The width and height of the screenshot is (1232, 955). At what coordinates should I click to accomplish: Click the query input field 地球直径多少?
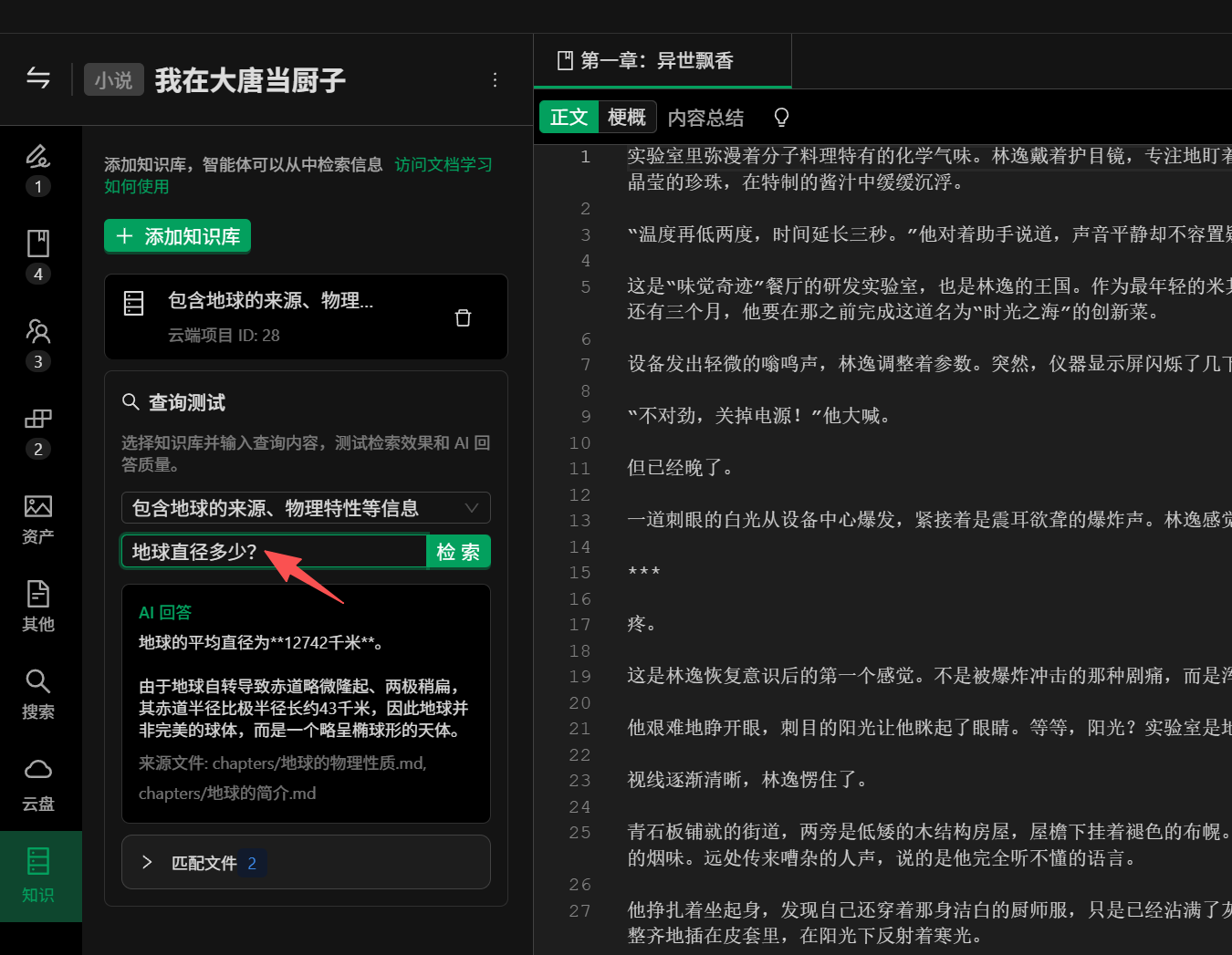[274, 552]
